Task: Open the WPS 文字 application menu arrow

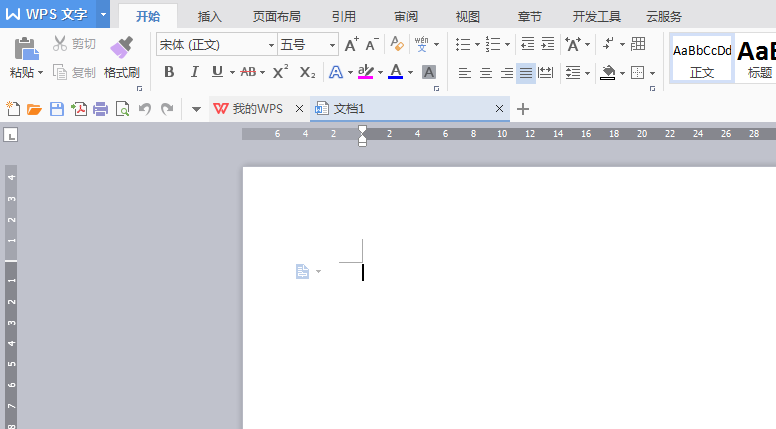Action: pos(103,14)
